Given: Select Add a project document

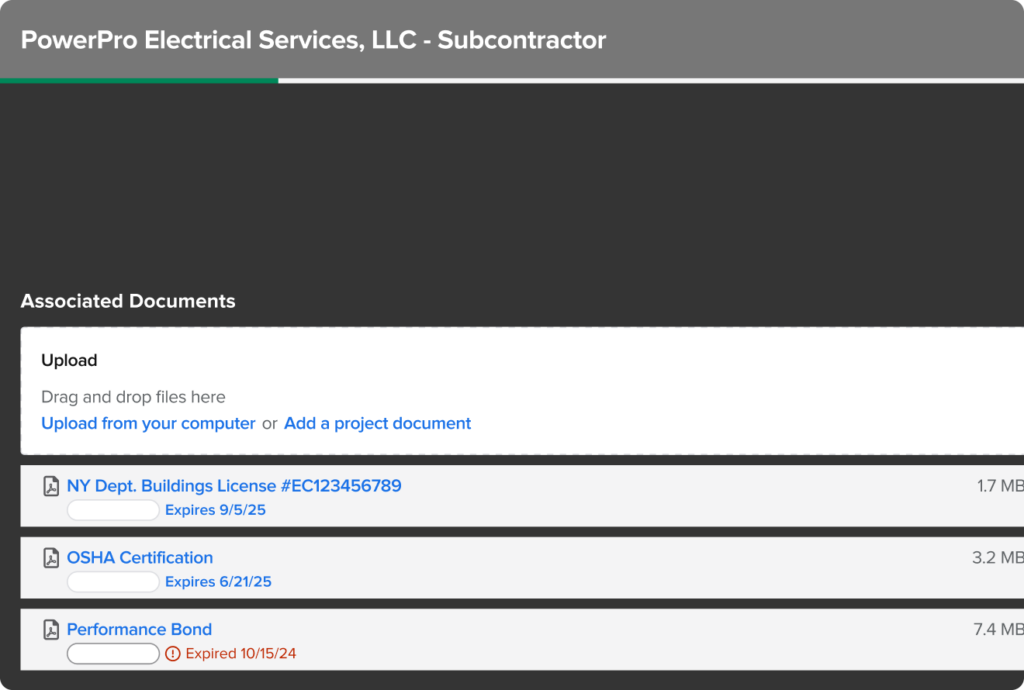Looking at the screenshot, I should [377, 423].
